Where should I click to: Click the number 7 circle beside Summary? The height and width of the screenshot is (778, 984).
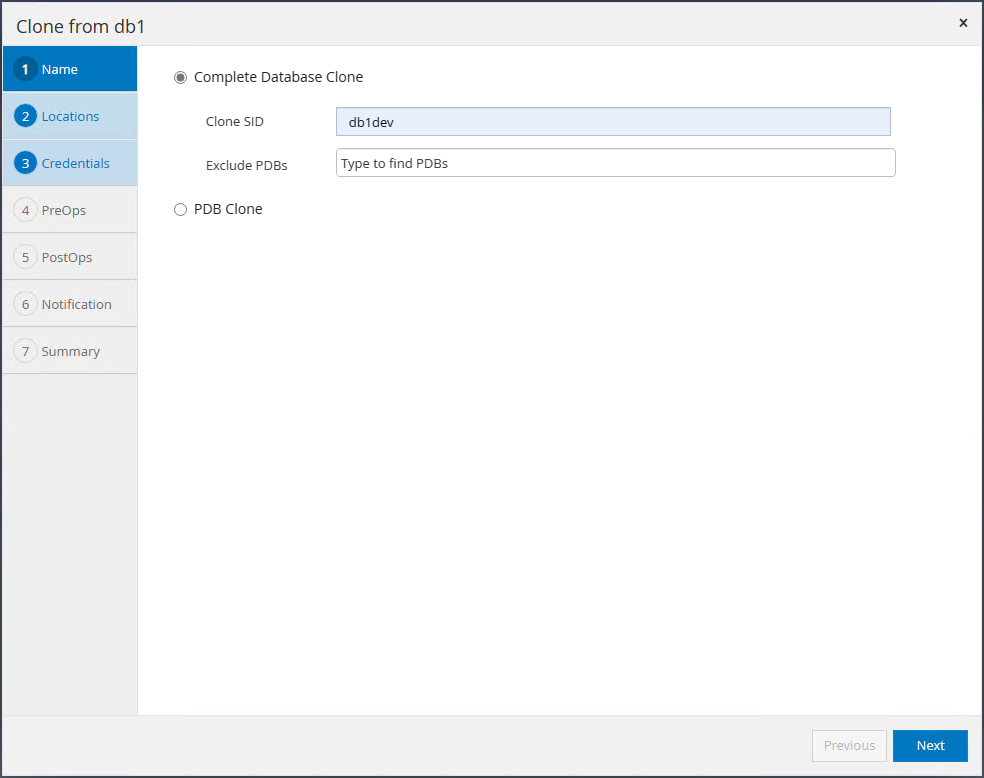(26, 351)
